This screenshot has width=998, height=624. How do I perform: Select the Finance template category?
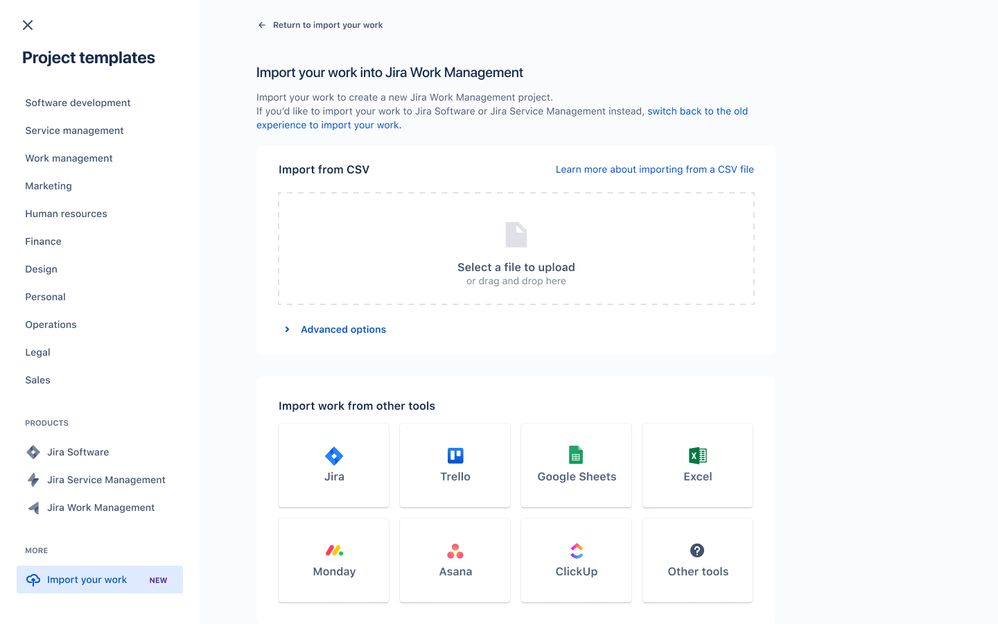[x=43, y=241]
